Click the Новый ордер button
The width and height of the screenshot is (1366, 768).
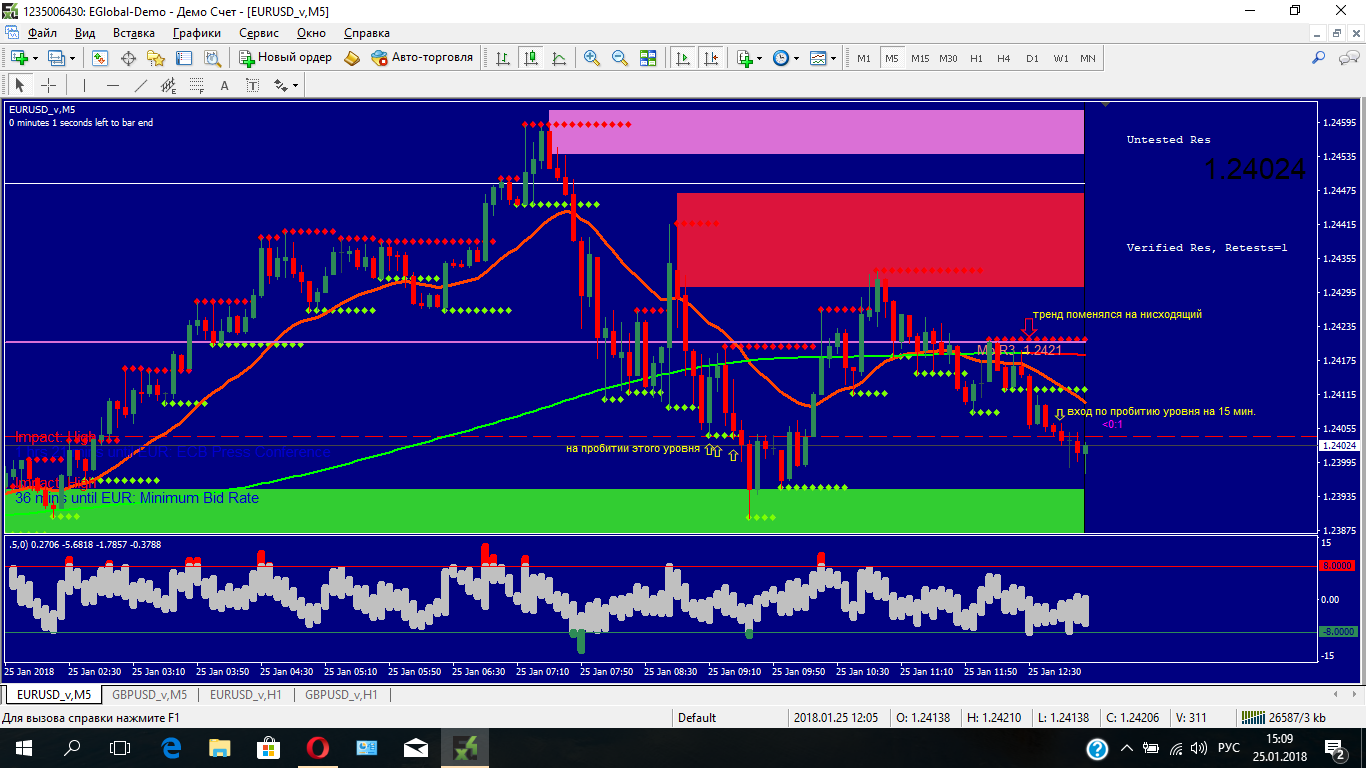pos(285,58)
